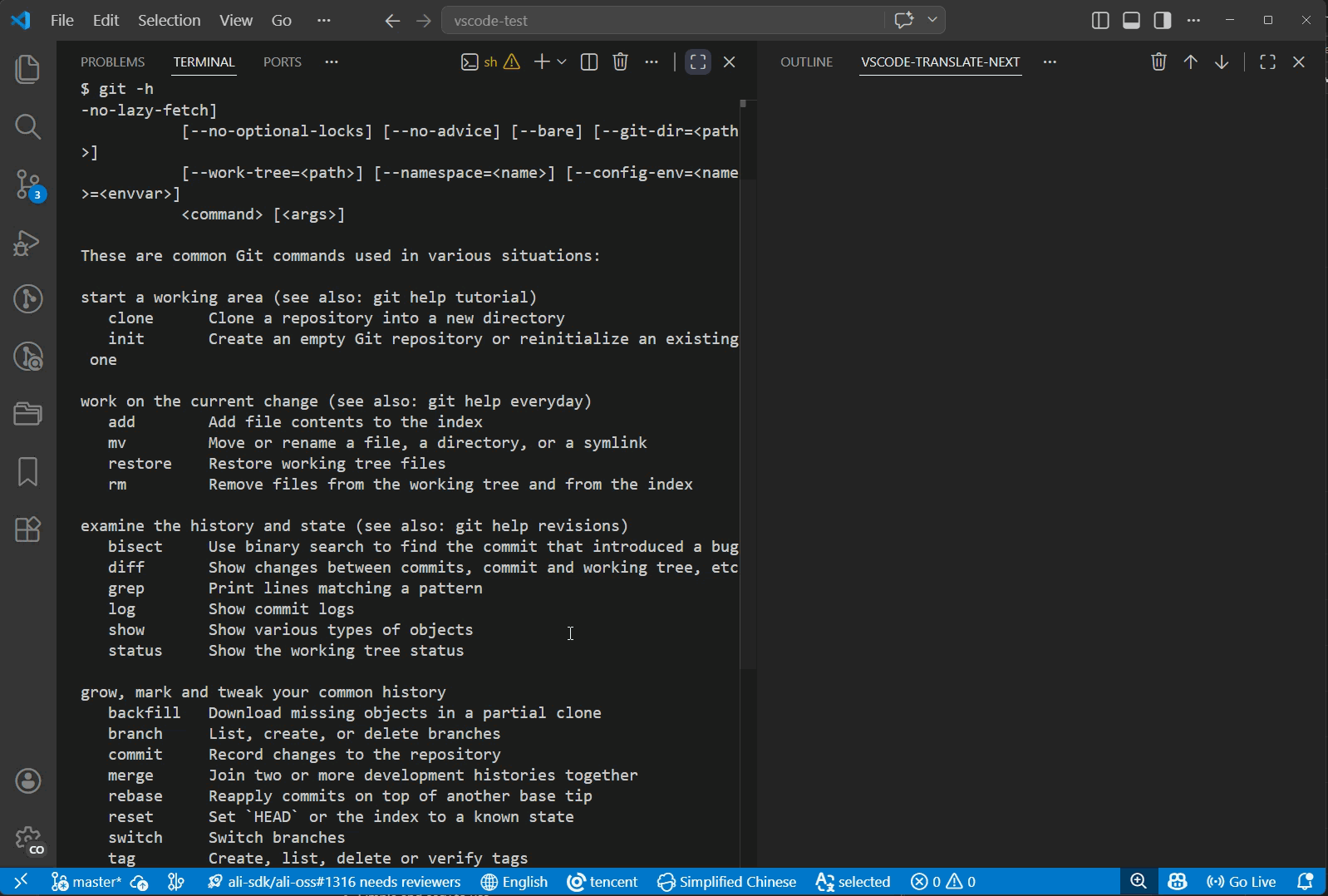Open the Git Graph icon in activity bar
This screenshot has width=1328, height=896.
tap(27, 298)
